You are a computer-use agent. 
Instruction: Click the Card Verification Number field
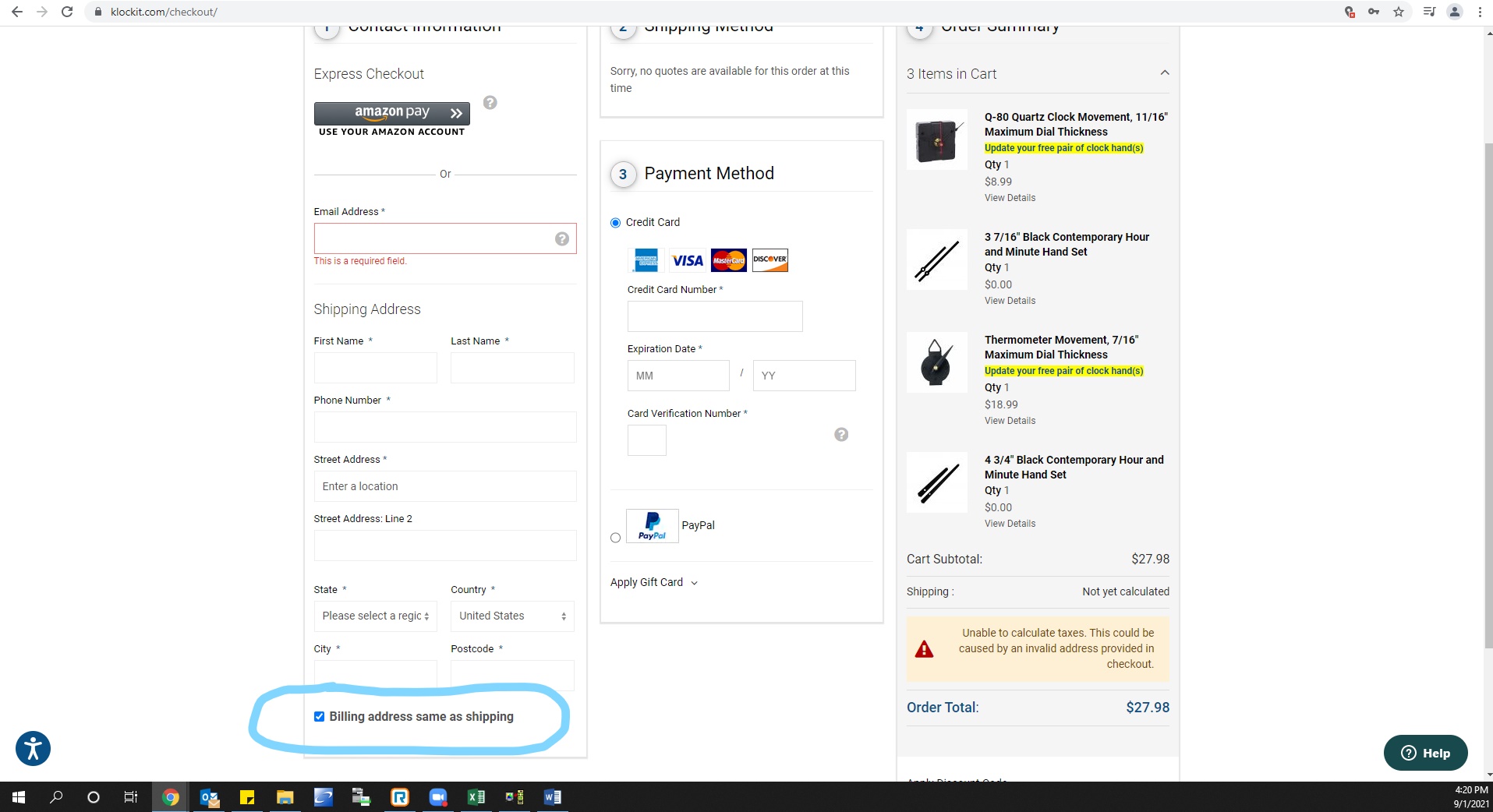pos(647,440)
